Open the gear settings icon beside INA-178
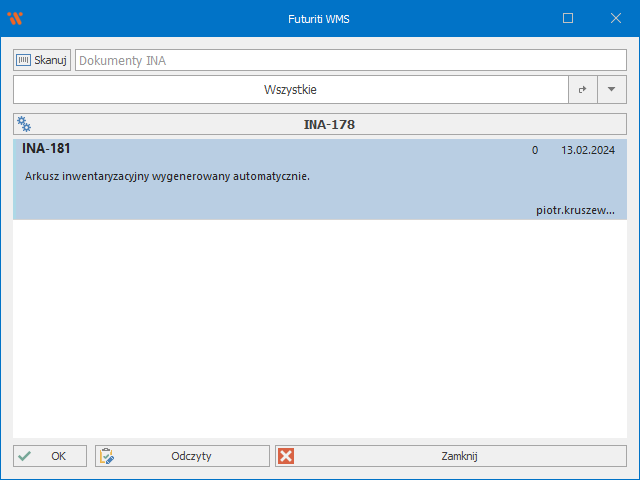 click(24, 125)
